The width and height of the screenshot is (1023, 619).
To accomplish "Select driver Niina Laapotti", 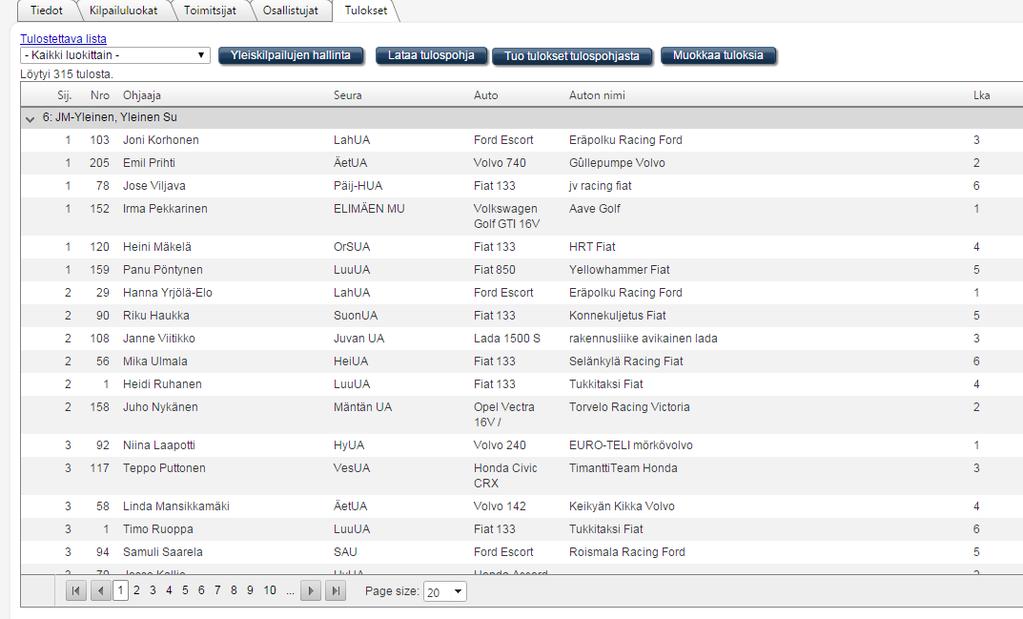I will (x=159, y=445).
